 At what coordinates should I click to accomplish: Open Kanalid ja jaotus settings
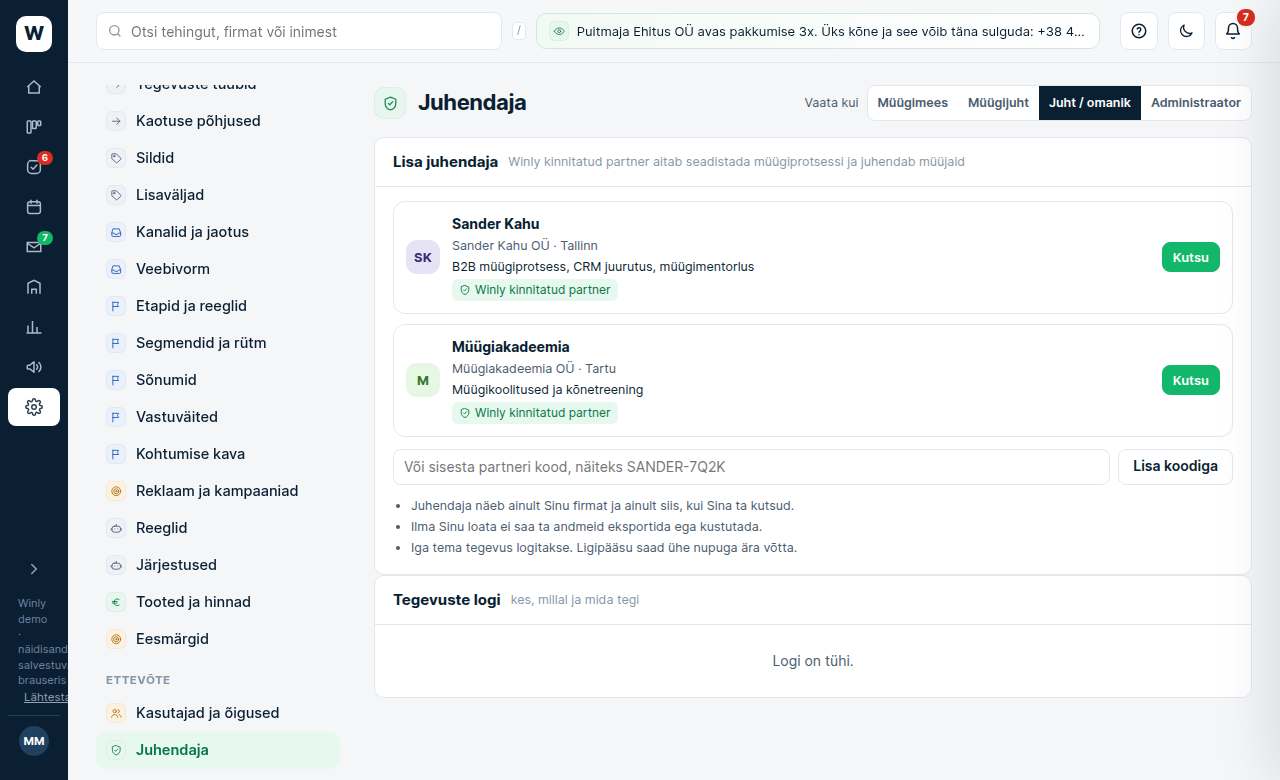coord(218,232)
